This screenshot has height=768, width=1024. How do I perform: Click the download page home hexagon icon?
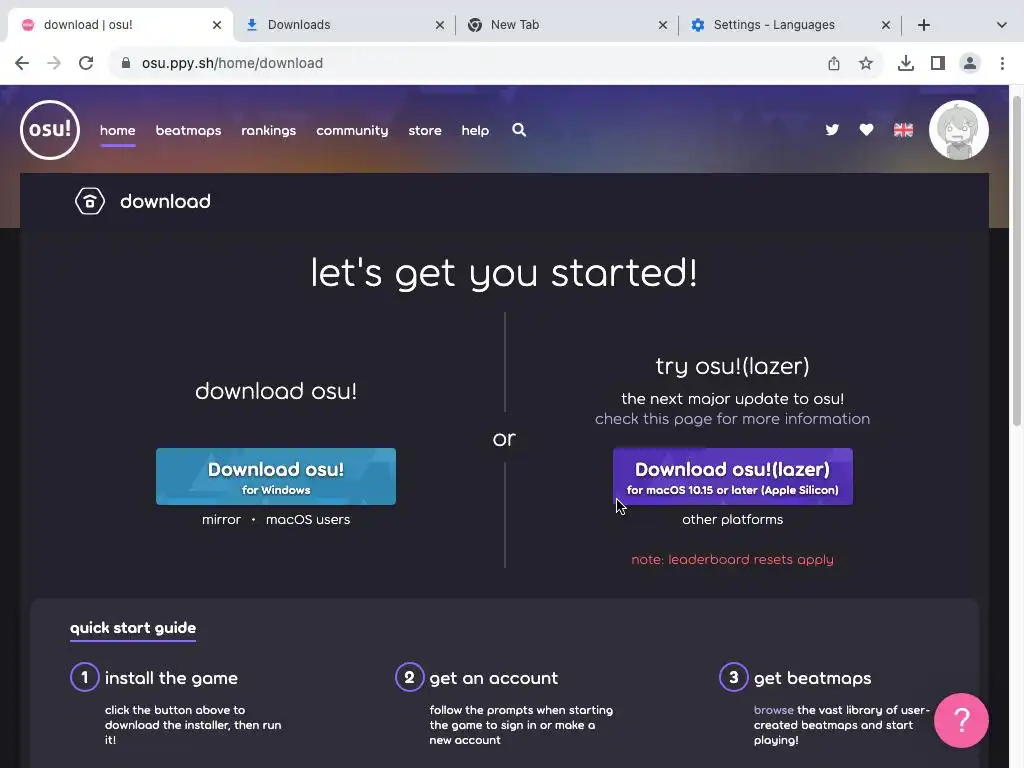[90, 201]
